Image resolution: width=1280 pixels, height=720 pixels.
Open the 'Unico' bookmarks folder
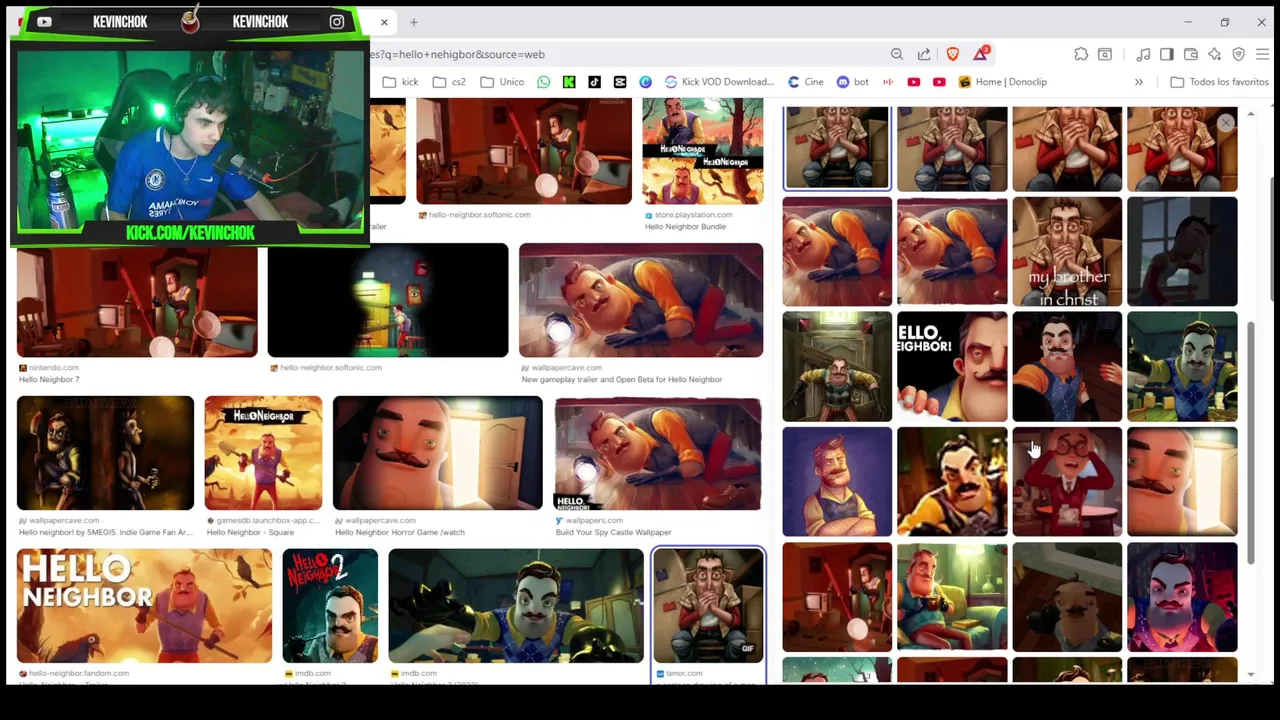501,82
